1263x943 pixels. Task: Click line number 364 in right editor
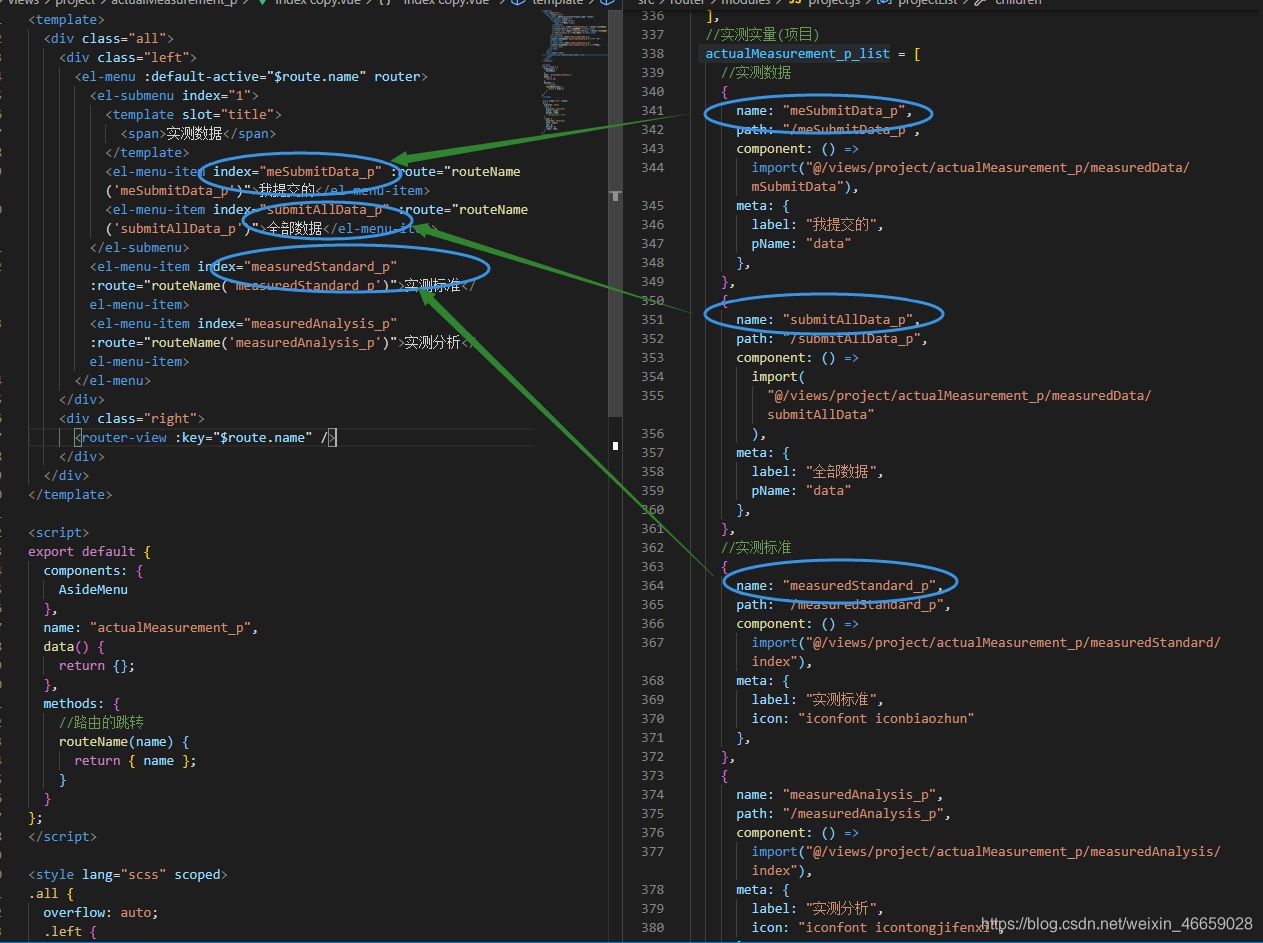pyautogui.click(x=652, y=585)
